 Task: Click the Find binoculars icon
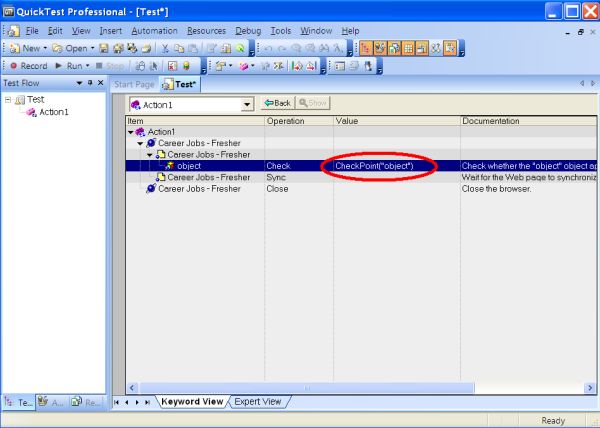[324, 48]
